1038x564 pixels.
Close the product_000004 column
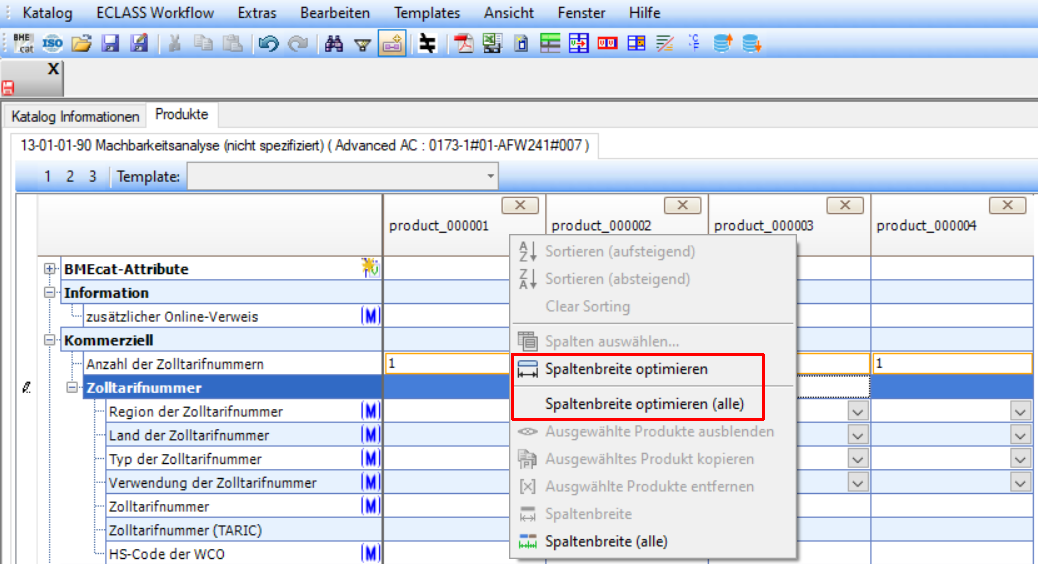pos(1007,205)
